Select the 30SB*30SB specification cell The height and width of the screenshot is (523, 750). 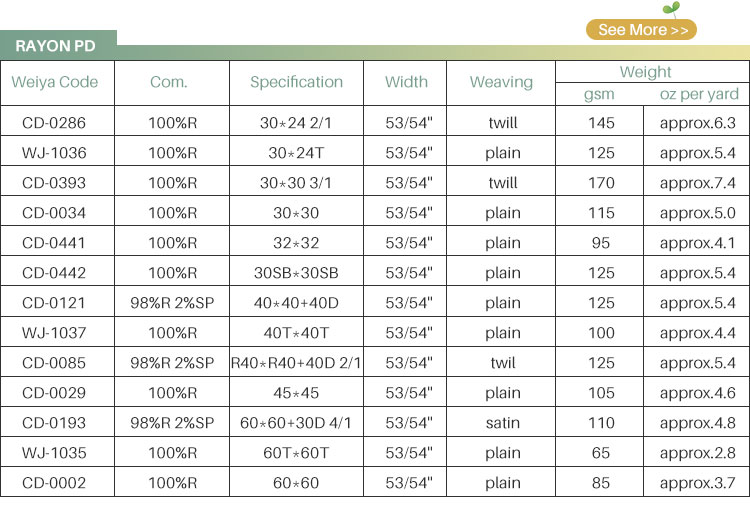pyautogui.click(x=296, y=273)
